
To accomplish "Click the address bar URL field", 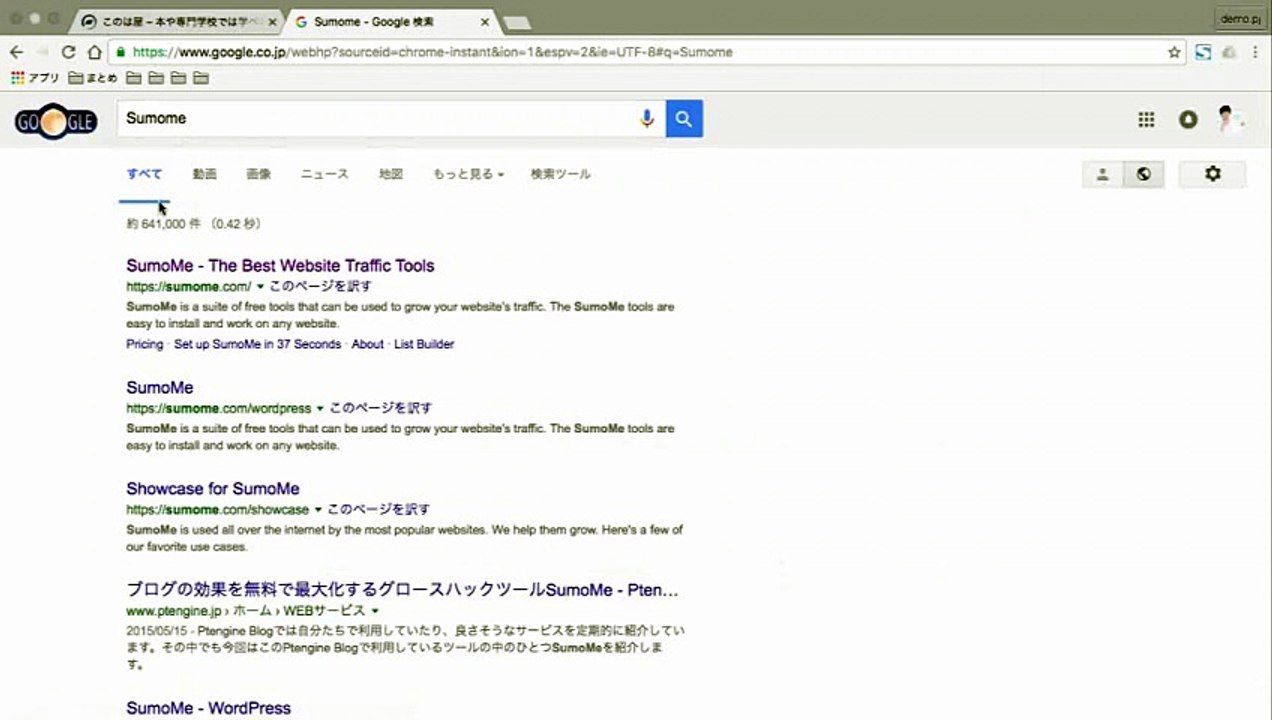I will pyautogui.click(x=640, y=52).
